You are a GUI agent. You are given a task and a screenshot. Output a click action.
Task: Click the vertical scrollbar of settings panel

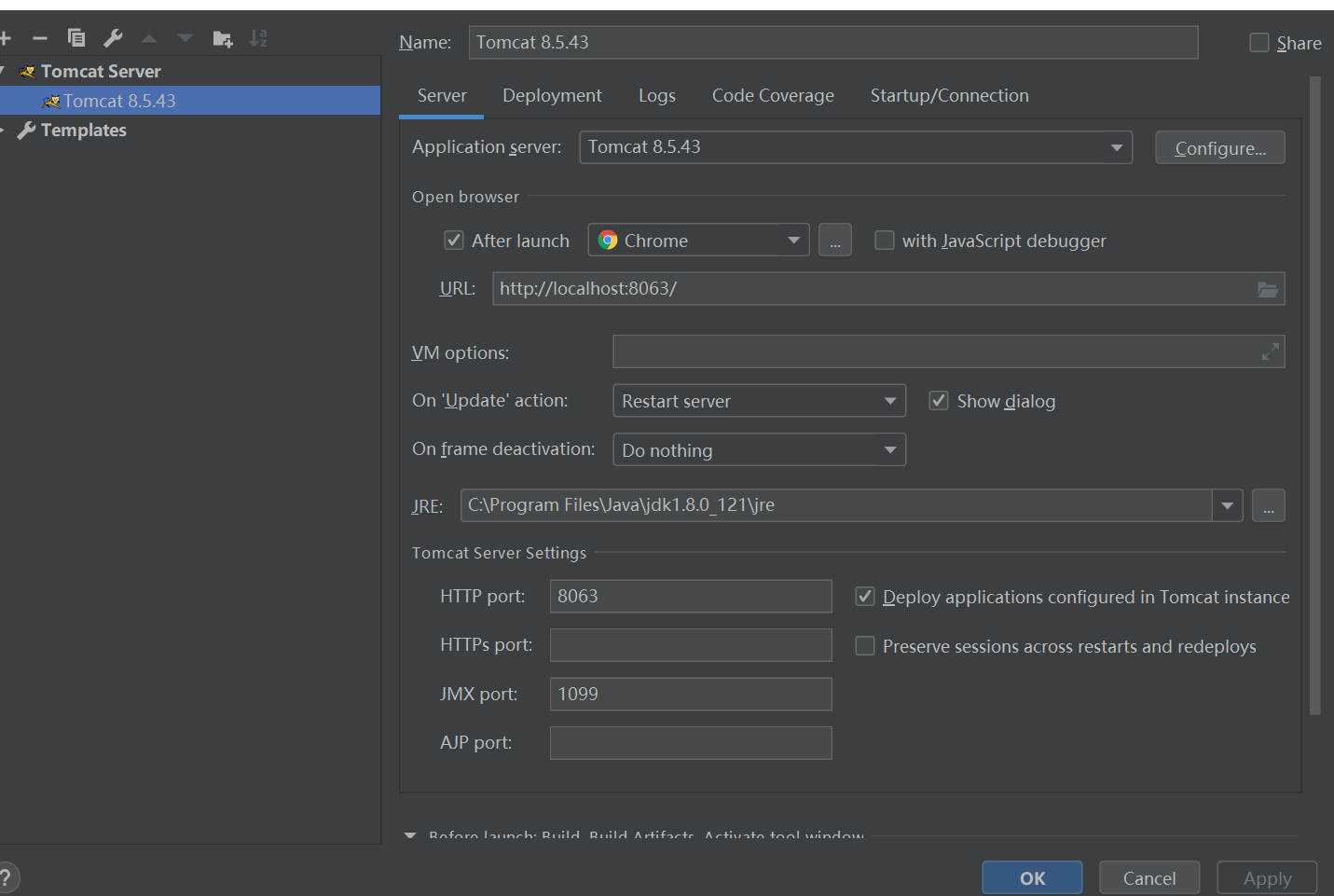click(1315, 395)
